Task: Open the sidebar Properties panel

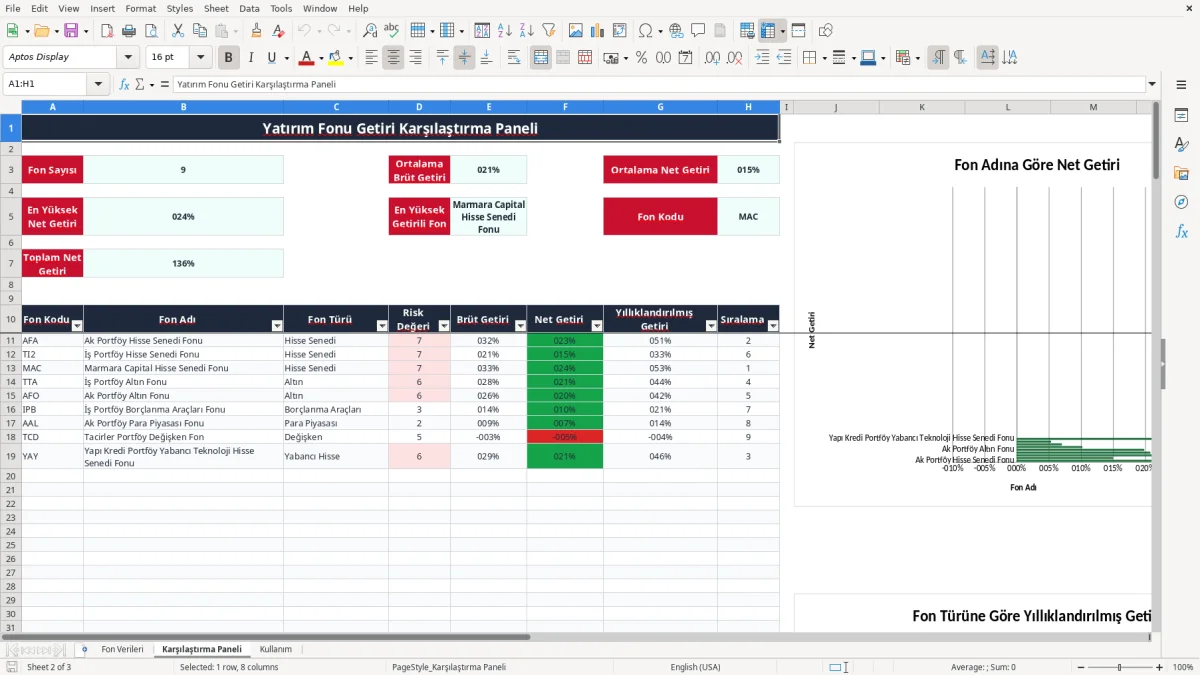Action: [1181, 116]
